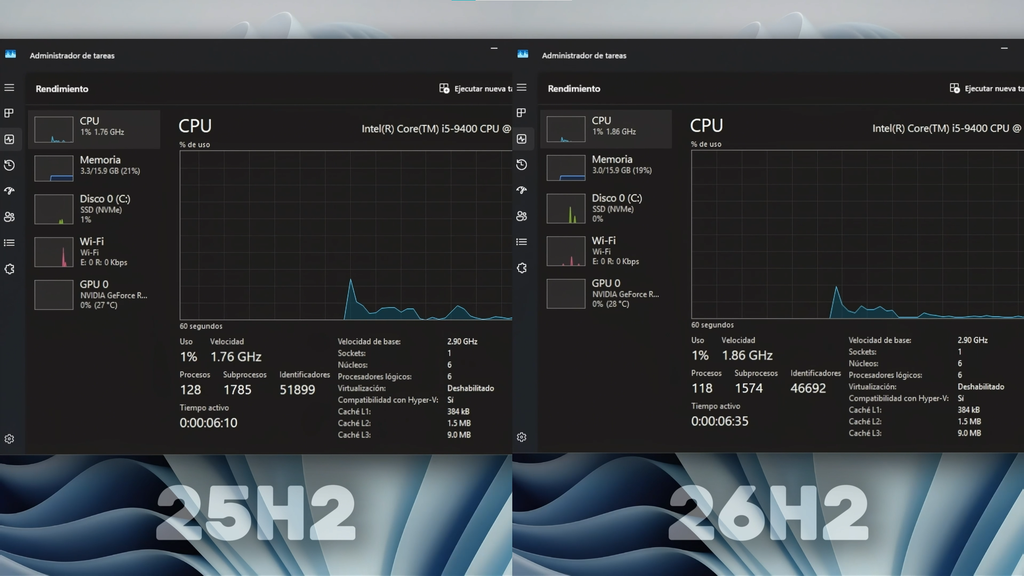
Task: Click handles value '46692'
Action: click(x=808, y=389)
